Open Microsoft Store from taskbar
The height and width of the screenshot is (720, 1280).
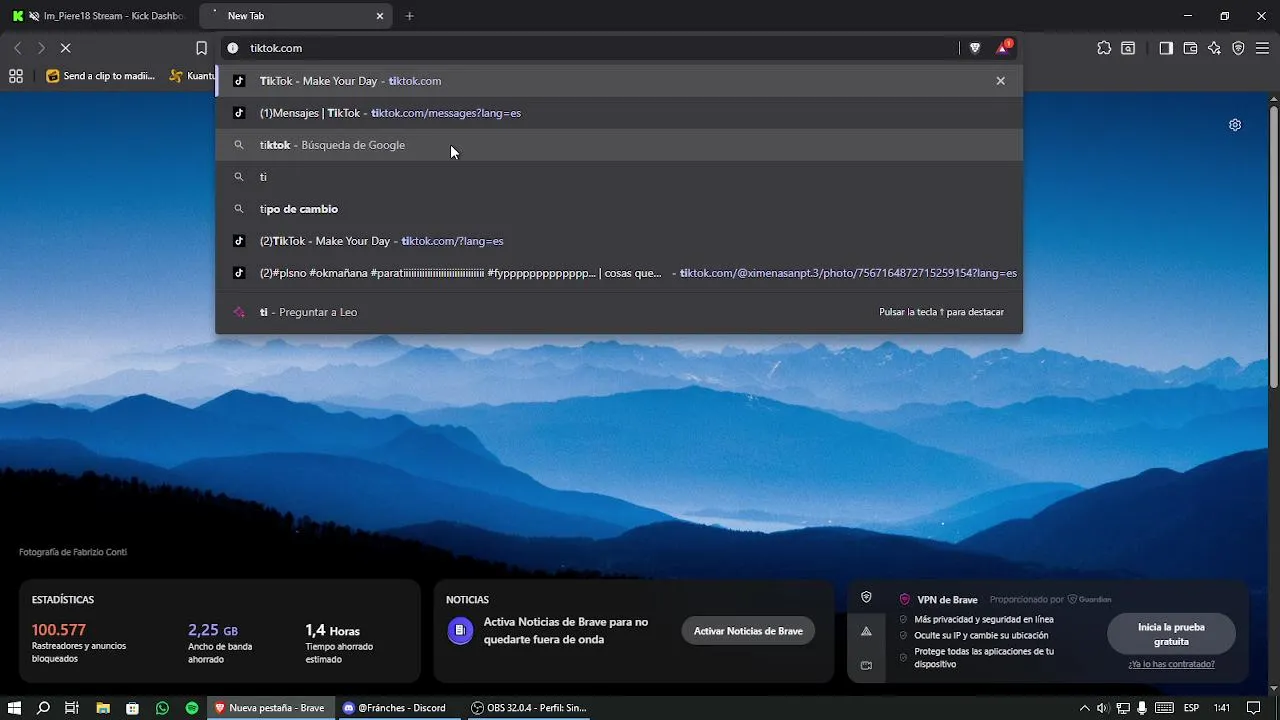(x=132, y=708)
